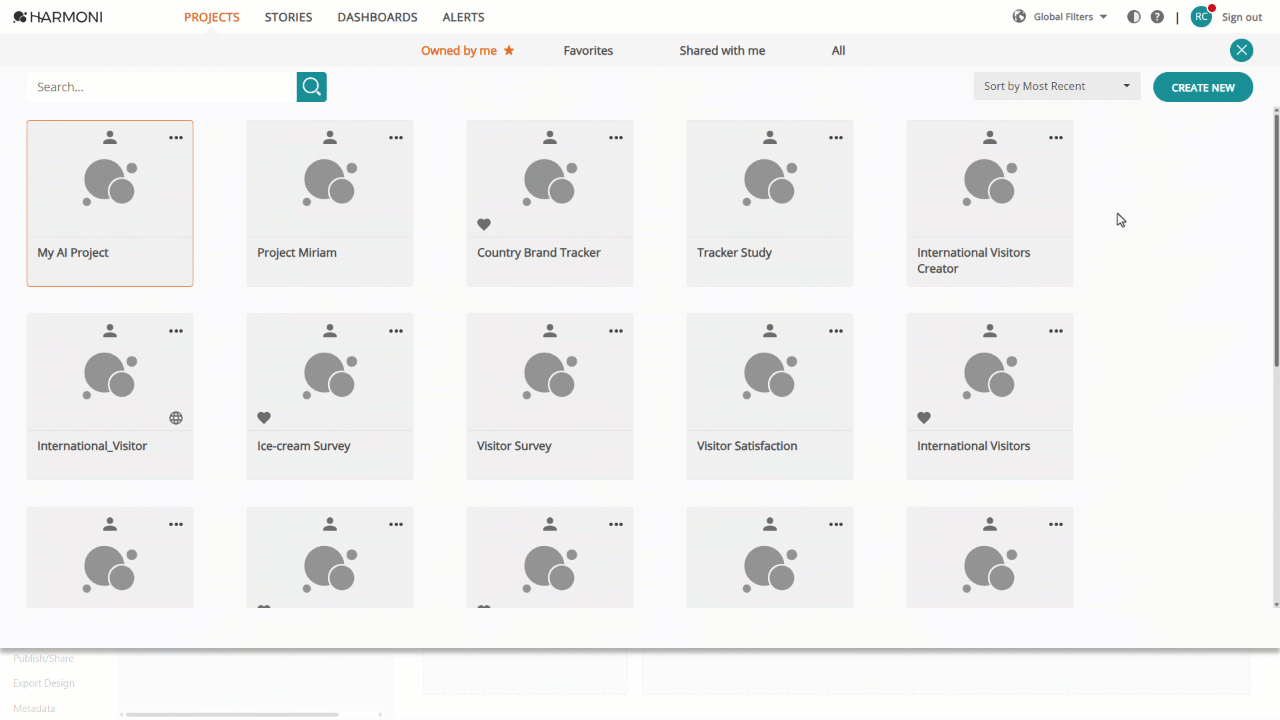Open options menu for International Visitors Creator

1056,138
